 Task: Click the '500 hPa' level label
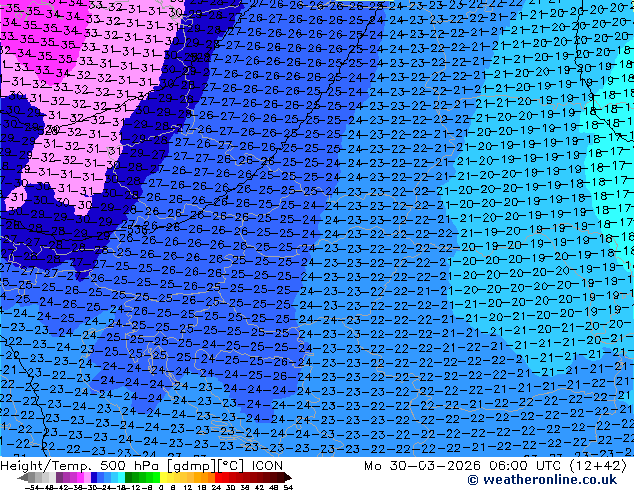click(131, 466)
